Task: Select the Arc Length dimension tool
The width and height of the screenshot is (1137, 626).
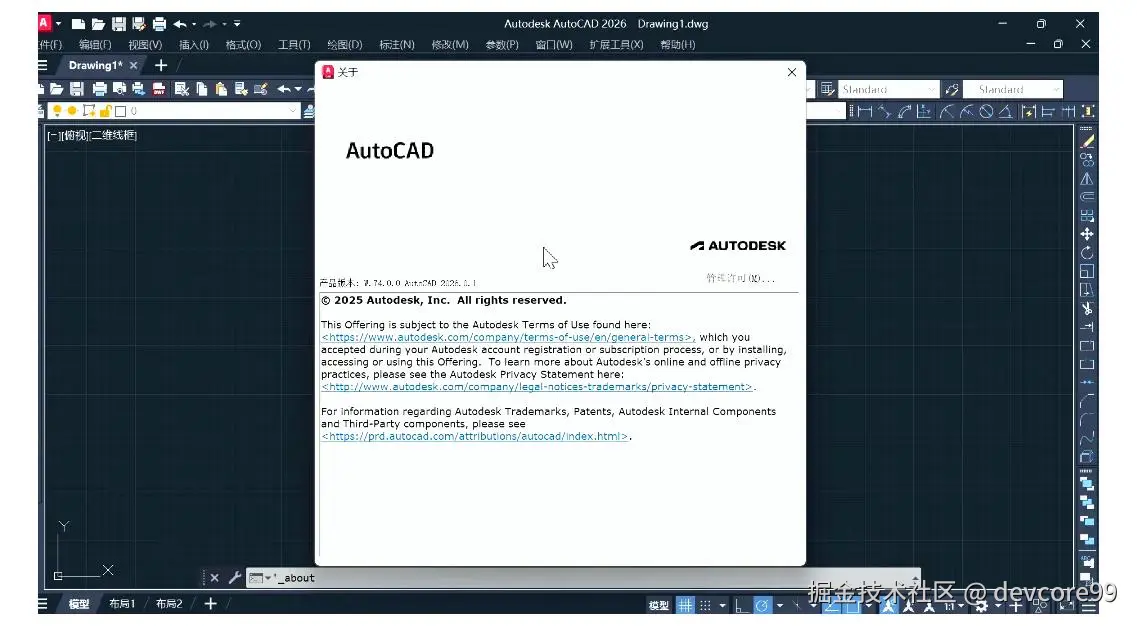Action: (904, 111)
